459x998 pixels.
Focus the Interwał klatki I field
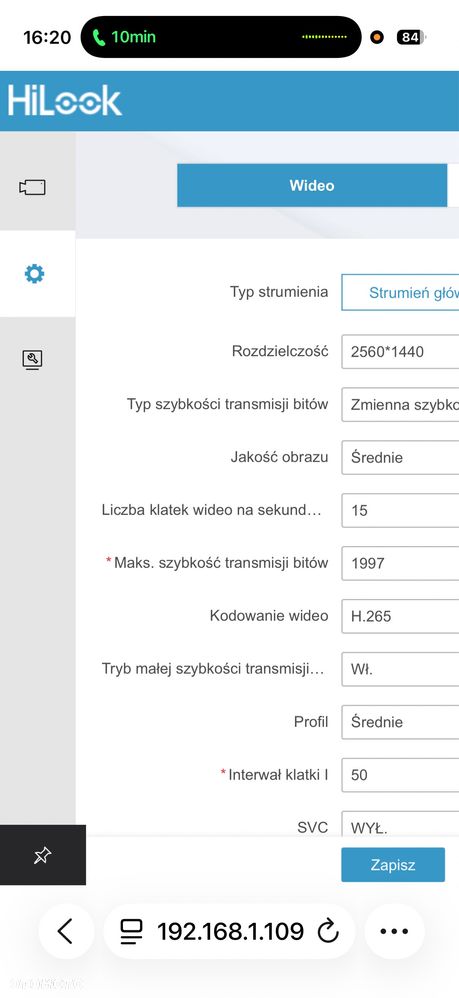click(x=400, y=775)
